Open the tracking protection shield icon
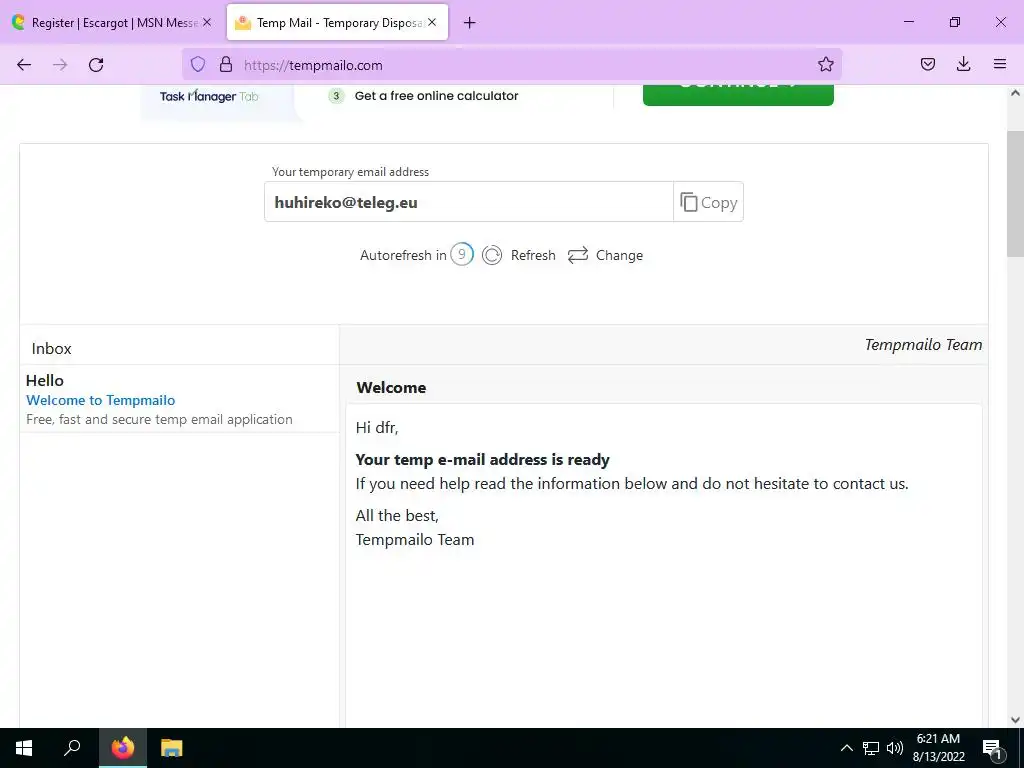This screenshot has height=768, width=1024. [x=198, y=64]
